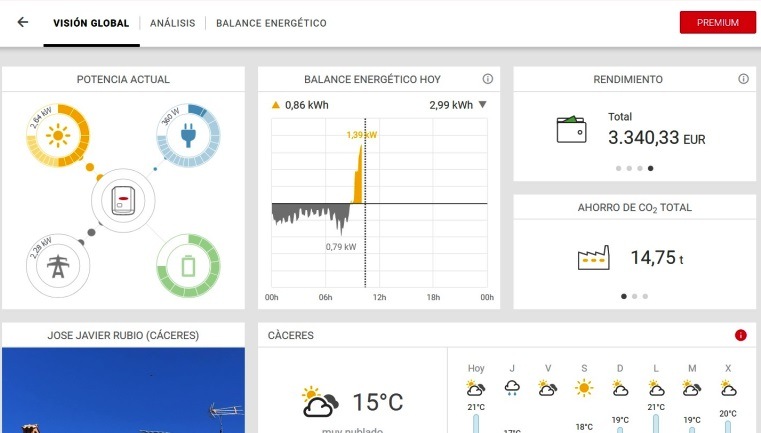The width and height of the screenshot is (761, 433).
Task: Click the red PREMIUM button
Action: [x=718, y=22]
